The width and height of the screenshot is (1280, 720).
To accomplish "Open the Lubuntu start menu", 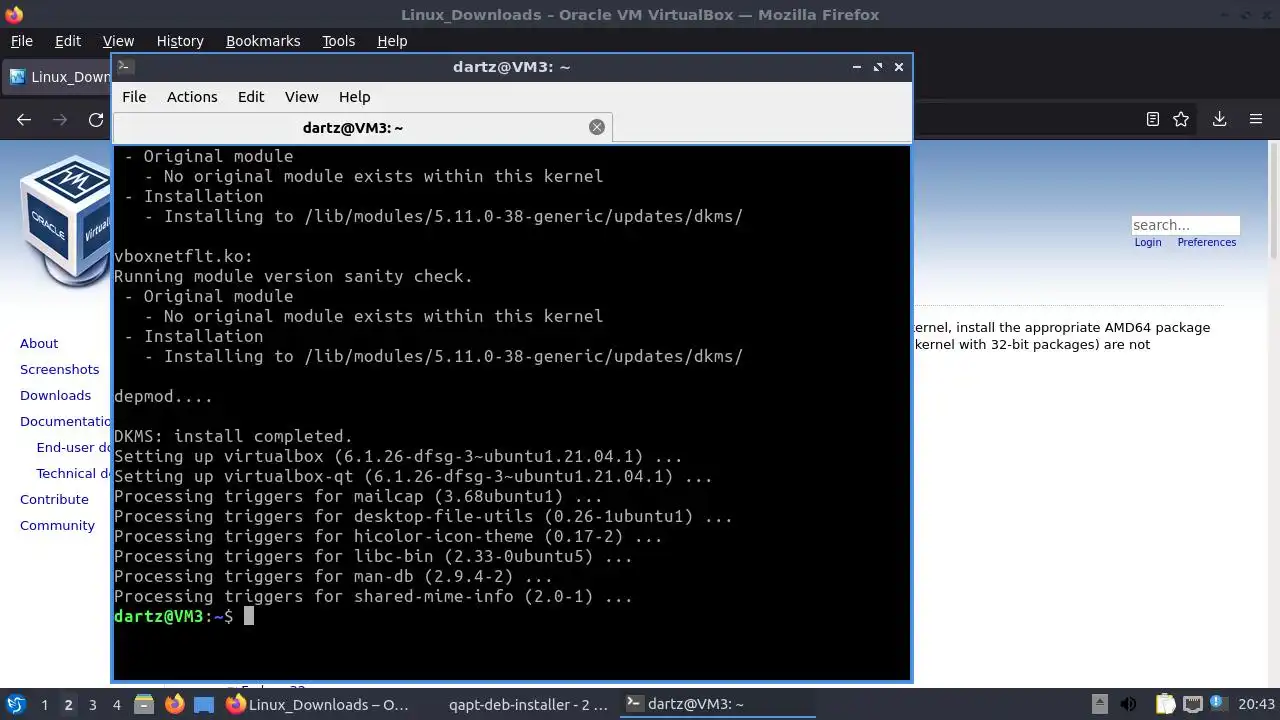I will point(15,704).
